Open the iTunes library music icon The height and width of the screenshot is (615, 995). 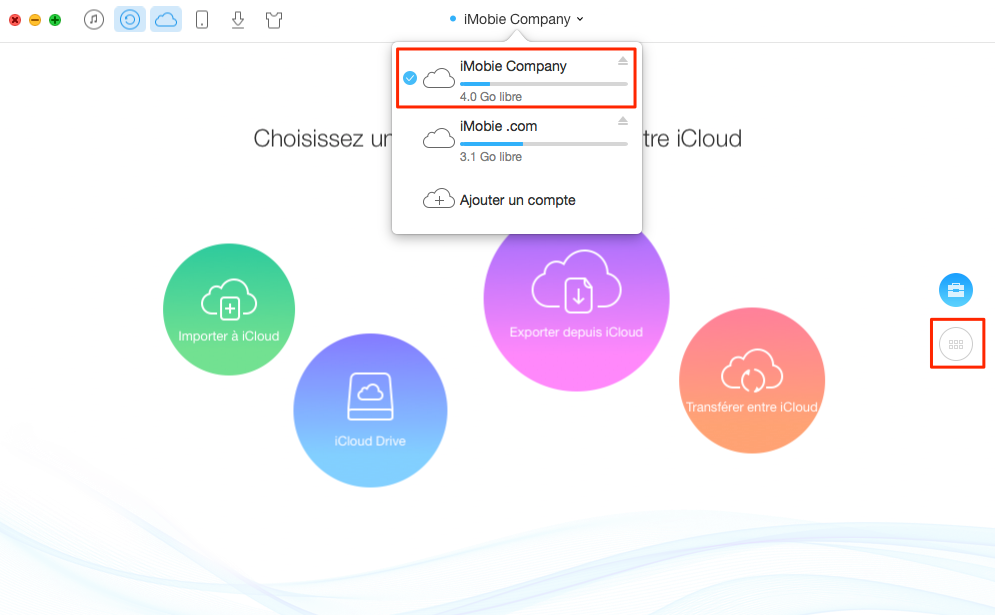(94, 20)
